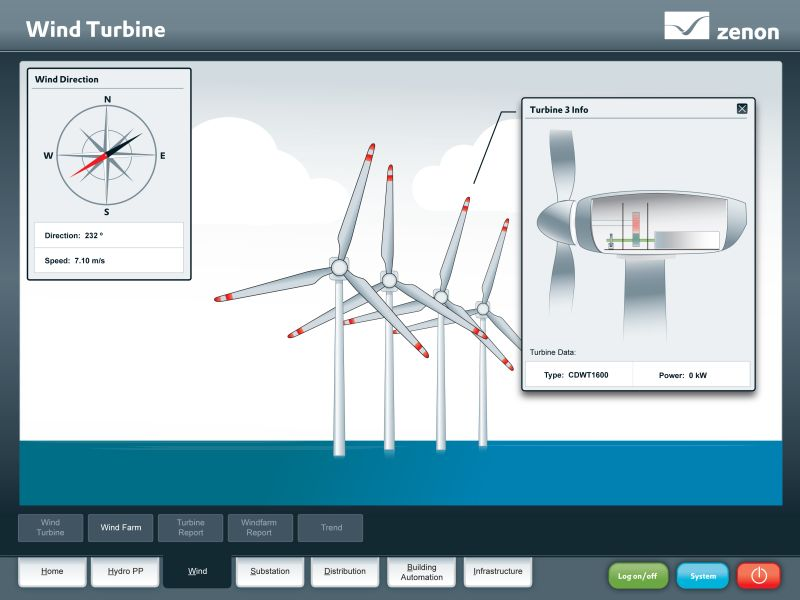Open the System panel
This screenshot has width=800, height=600.
(x=702, y=576)
